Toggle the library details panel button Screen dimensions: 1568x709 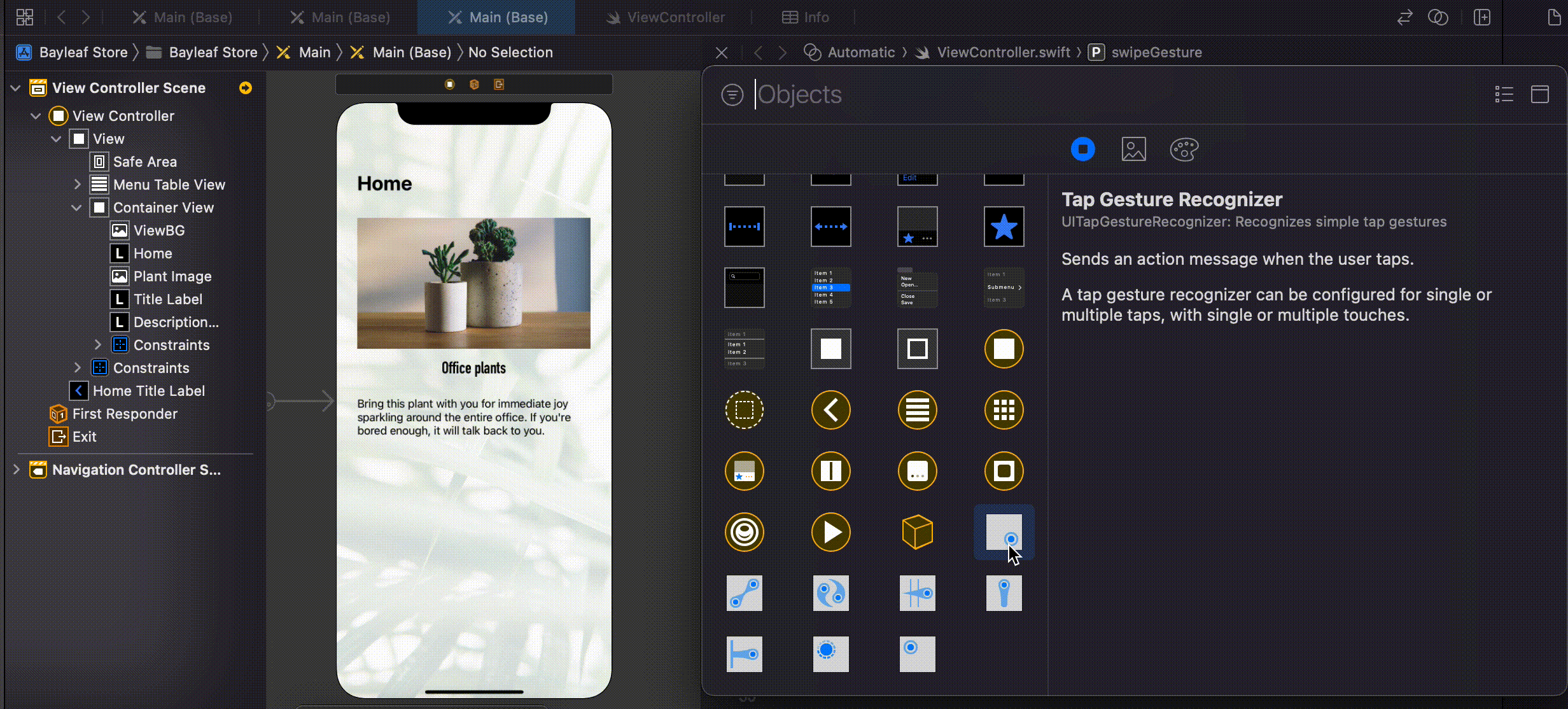point(1539,94)
